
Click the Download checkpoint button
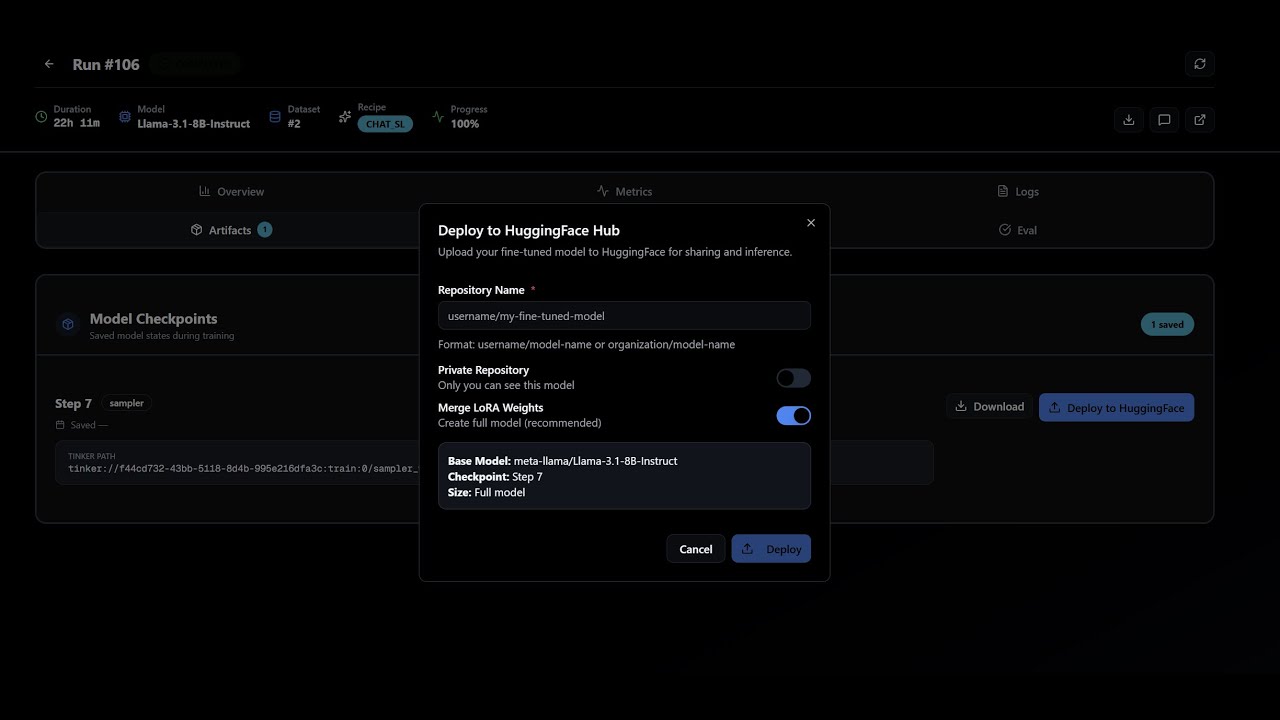[x=990, y=407]
